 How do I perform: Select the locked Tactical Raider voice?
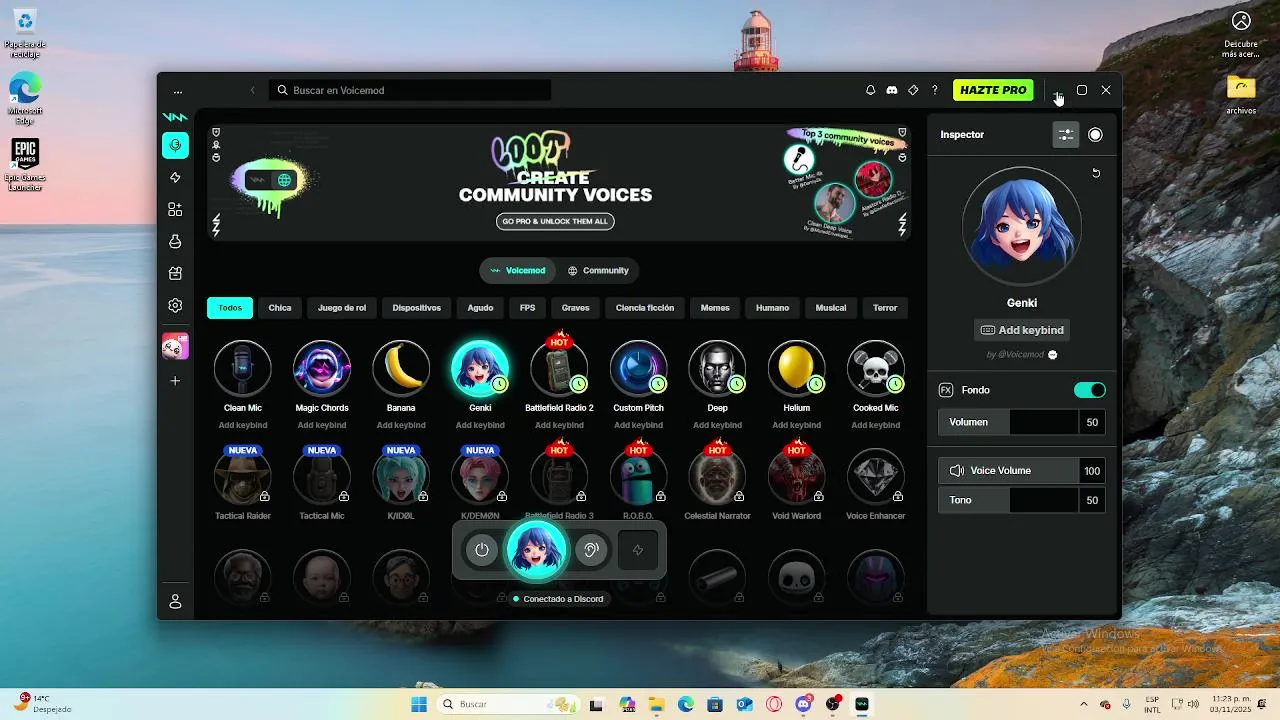(243, 477)
